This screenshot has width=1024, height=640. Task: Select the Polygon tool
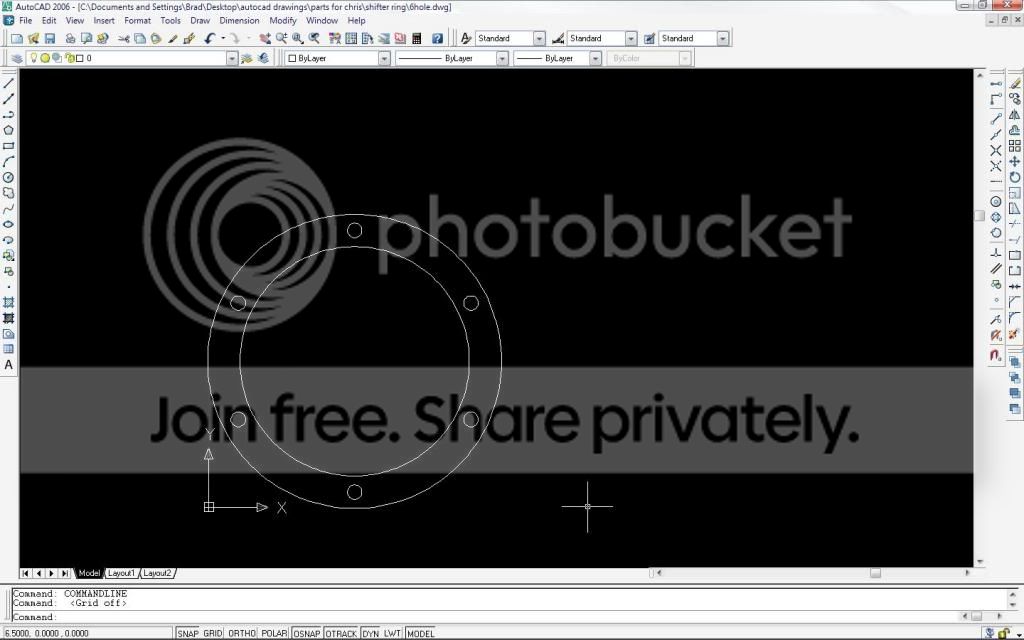click(x=8, y=131)
